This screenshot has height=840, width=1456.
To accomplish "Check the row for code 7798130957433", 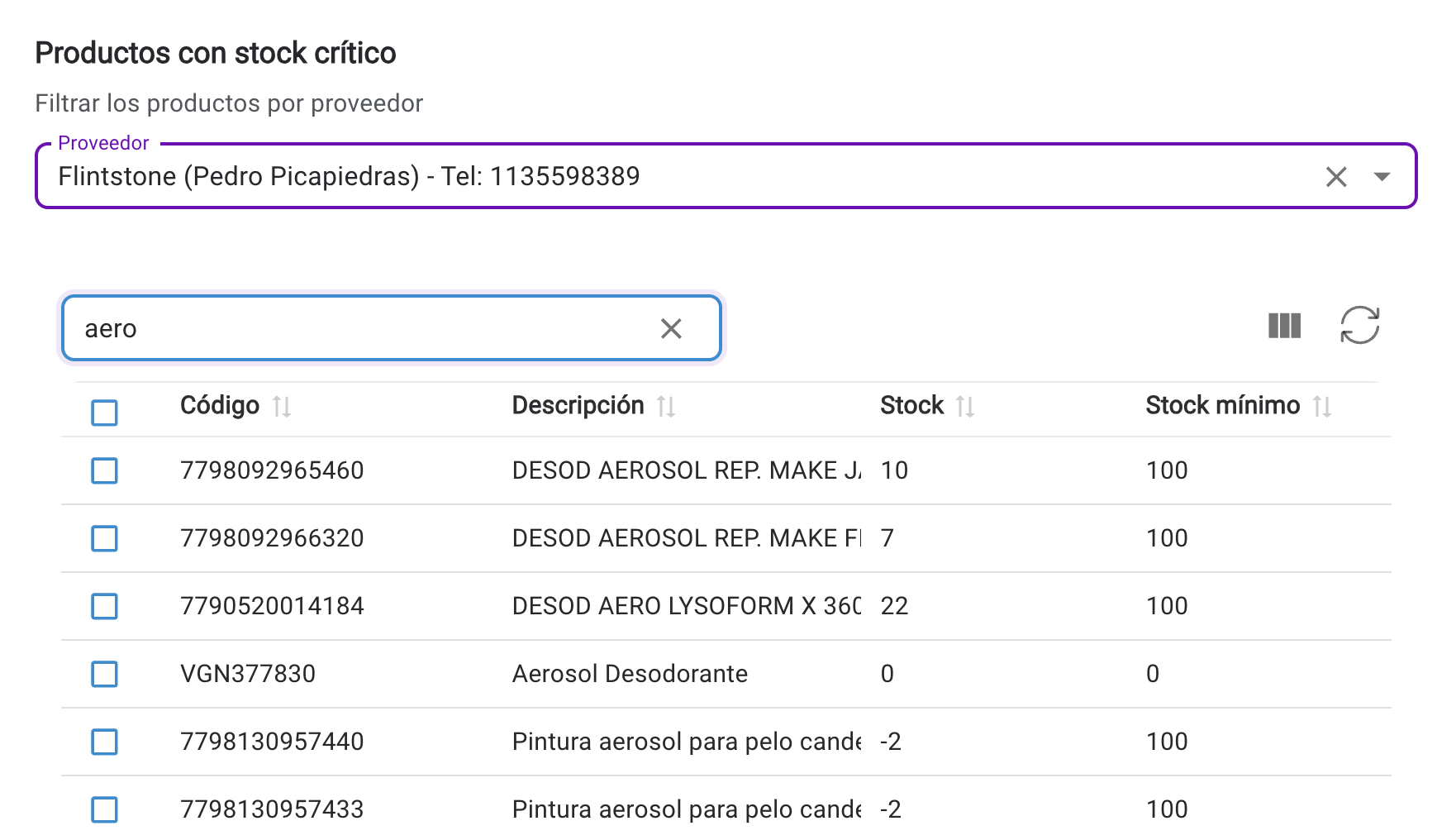I will [x=104, y=809].
